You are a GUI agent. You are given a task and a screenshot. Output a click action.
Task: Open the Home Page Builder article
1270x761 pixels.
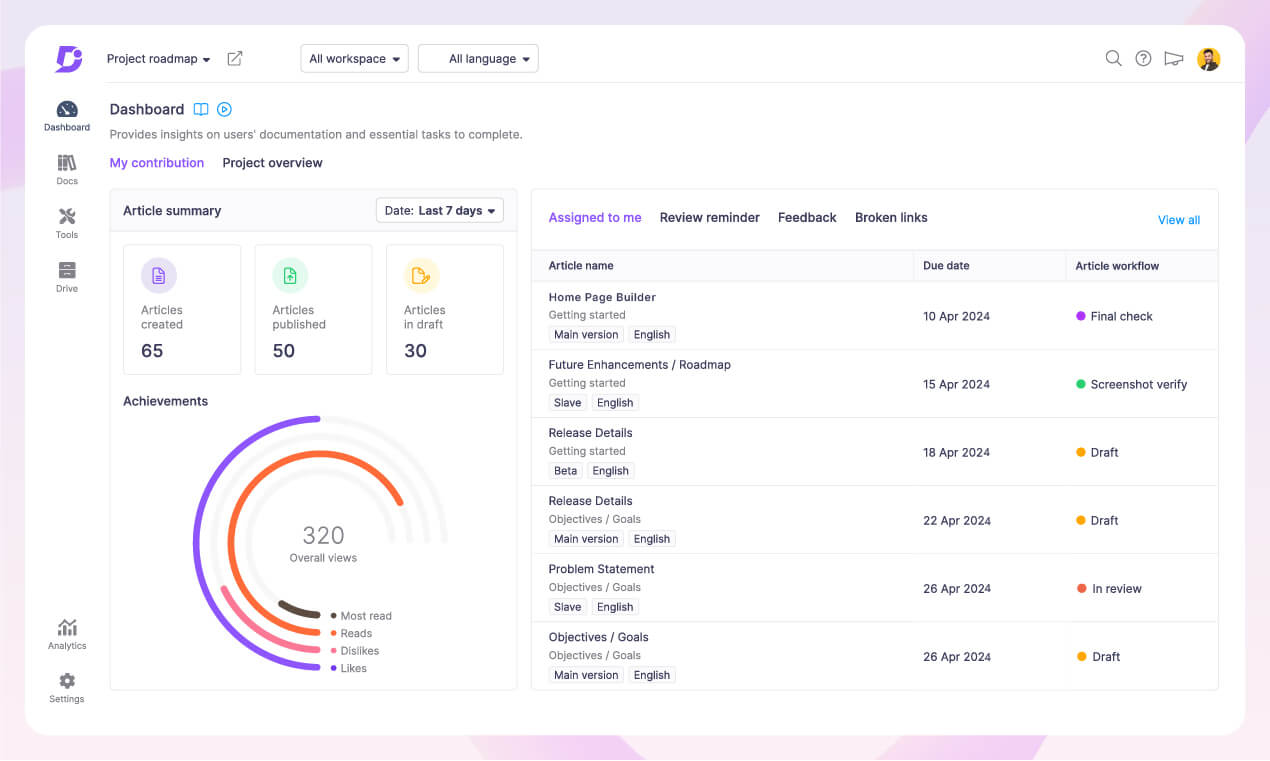[601, 297]
